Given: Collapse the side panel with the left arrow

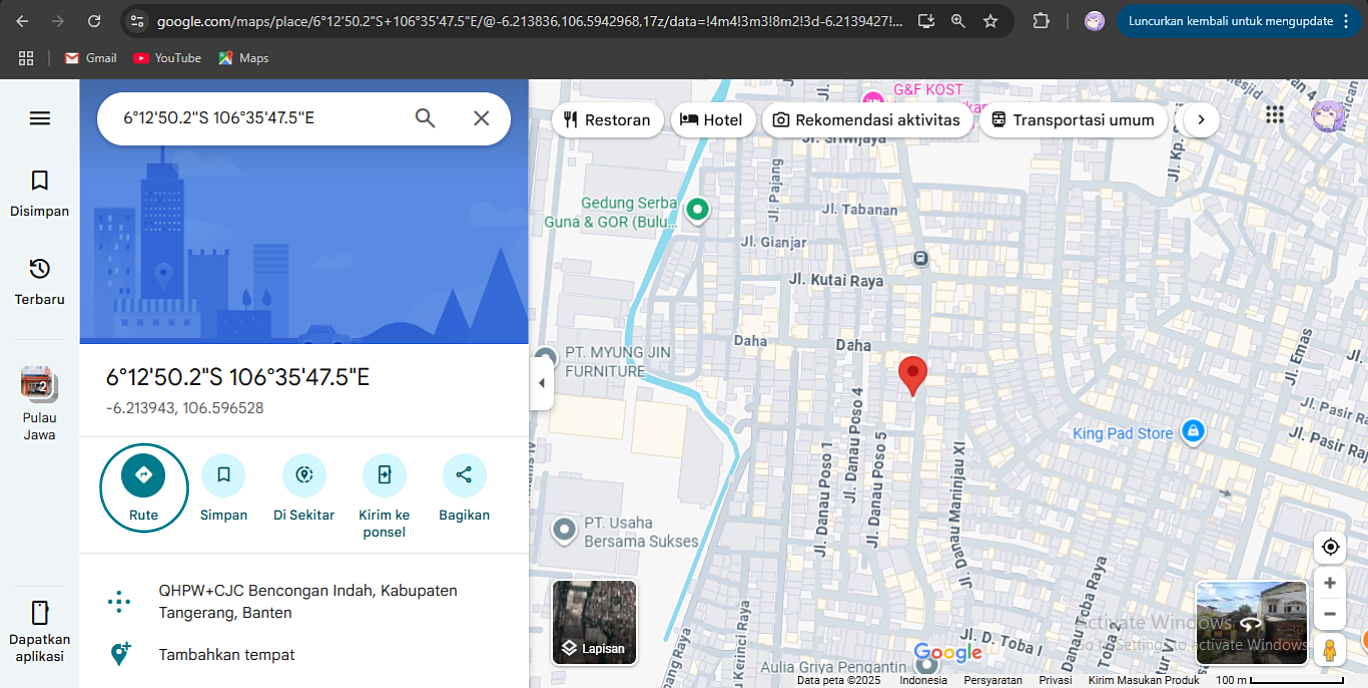Looking at the screenshot, I should tap(541, 381).
